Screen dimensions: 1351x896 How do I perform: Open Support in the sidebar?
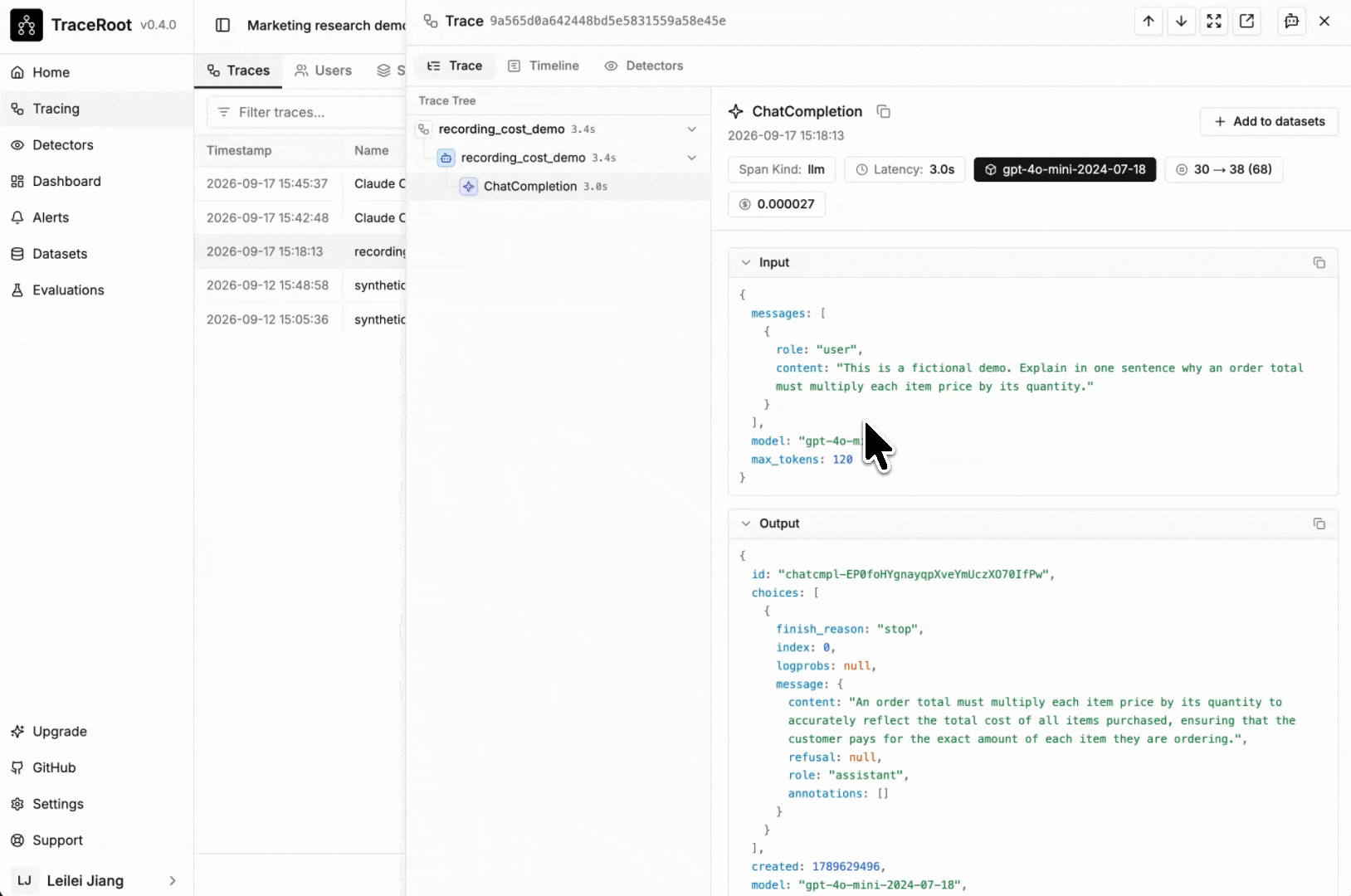96,840
